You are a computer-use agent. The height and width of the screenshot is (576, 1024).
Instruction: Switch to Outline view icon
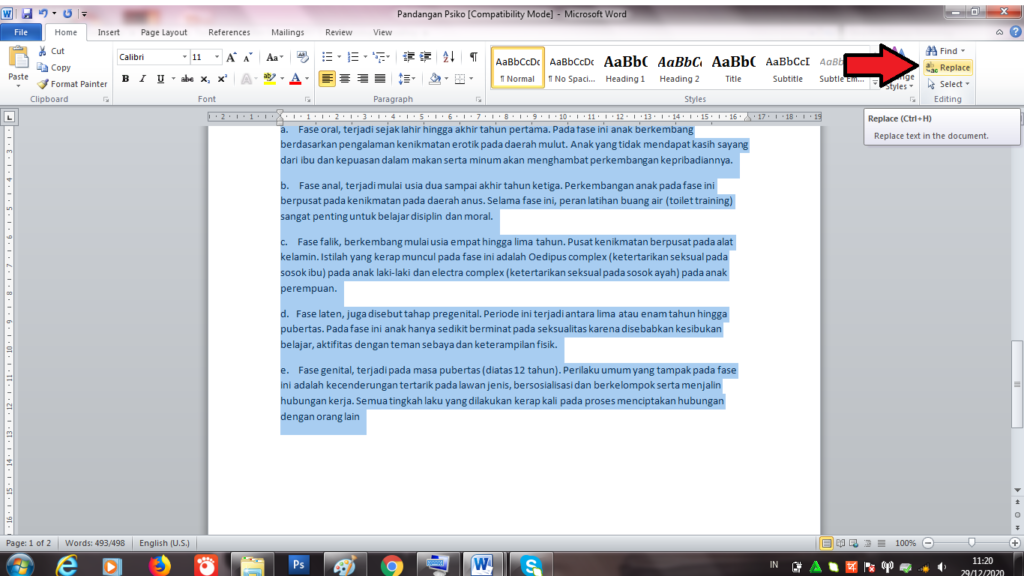[x=868, y=543]
